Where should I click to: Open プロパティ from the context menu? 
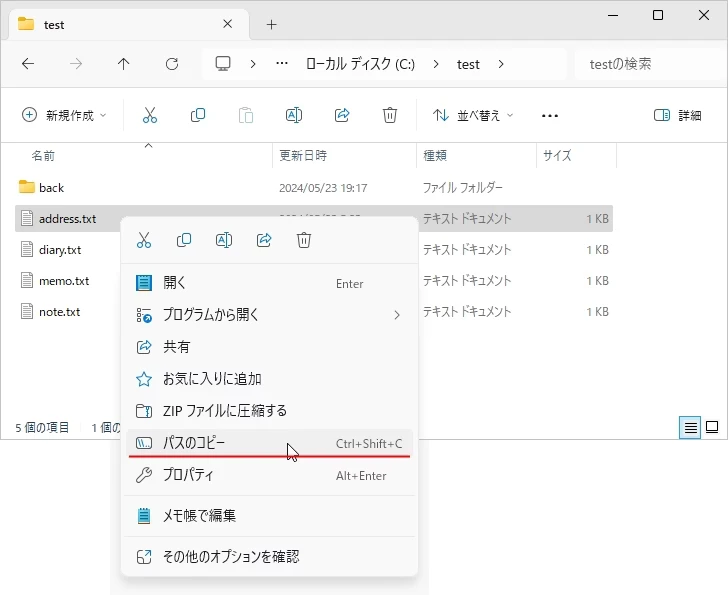click(269, 475)
